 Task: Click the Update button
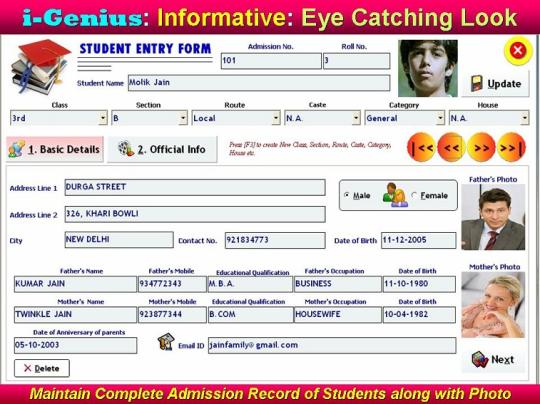point(495,84)
